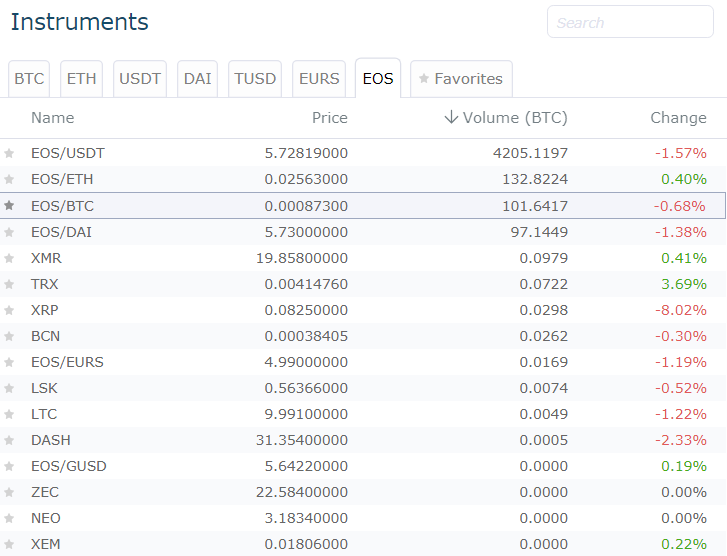Select the EURS tab

click(x=319, y=79)
